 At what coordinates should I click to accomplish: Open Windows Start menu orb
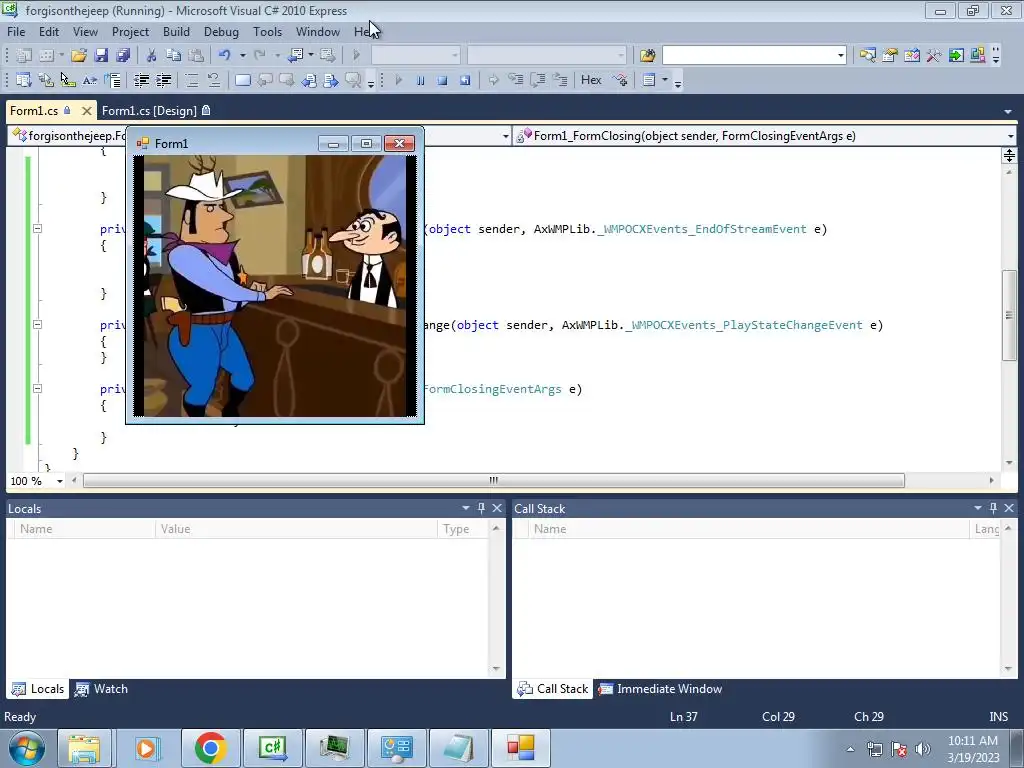(x=27, y=748)
